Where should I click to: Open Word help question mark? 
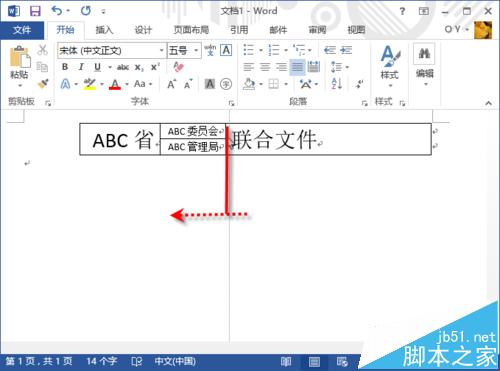(x=402, y=11)
